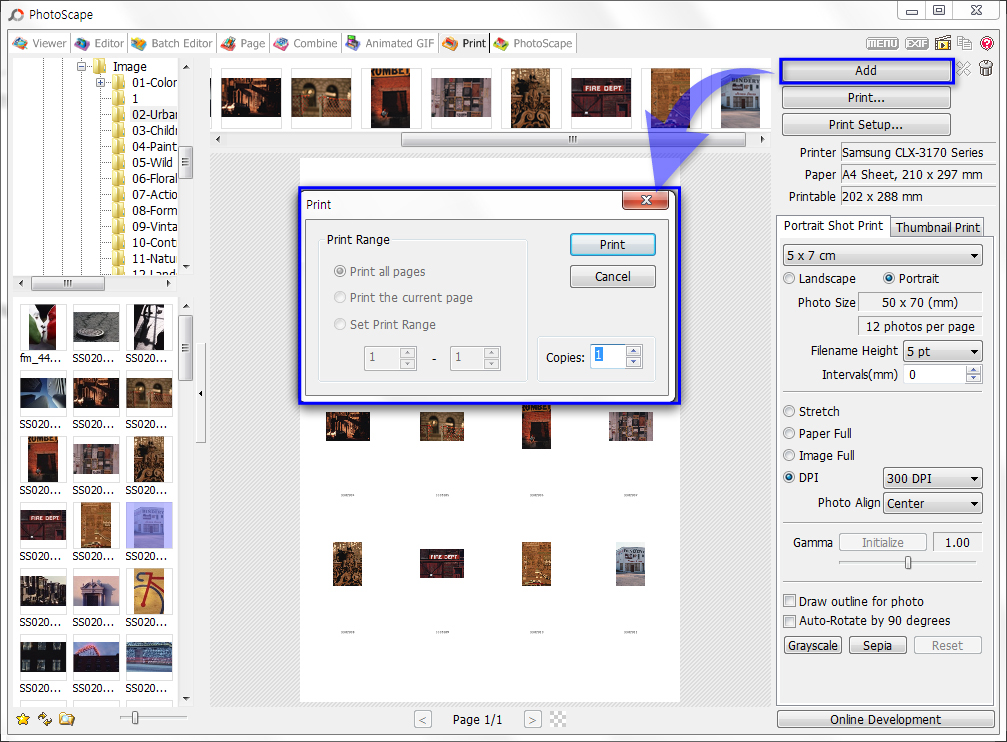Screen dimensions: 1007x742
Task: Enable Auto-Rotate by 90 degrees
Action: pos(789,621)
